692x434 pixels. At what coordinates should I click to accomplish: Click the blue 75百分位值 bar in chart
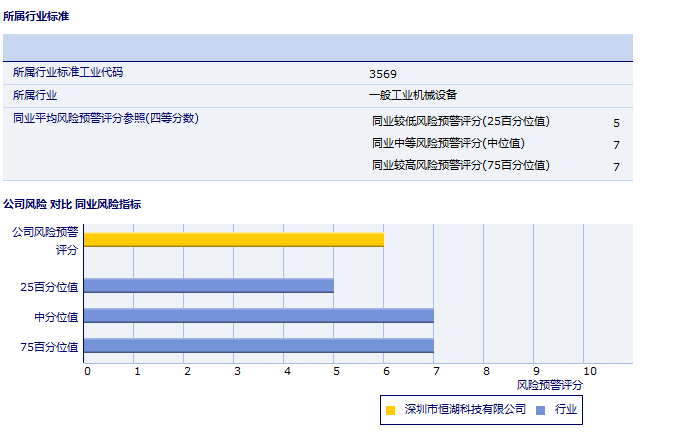(x=258, y=346)
